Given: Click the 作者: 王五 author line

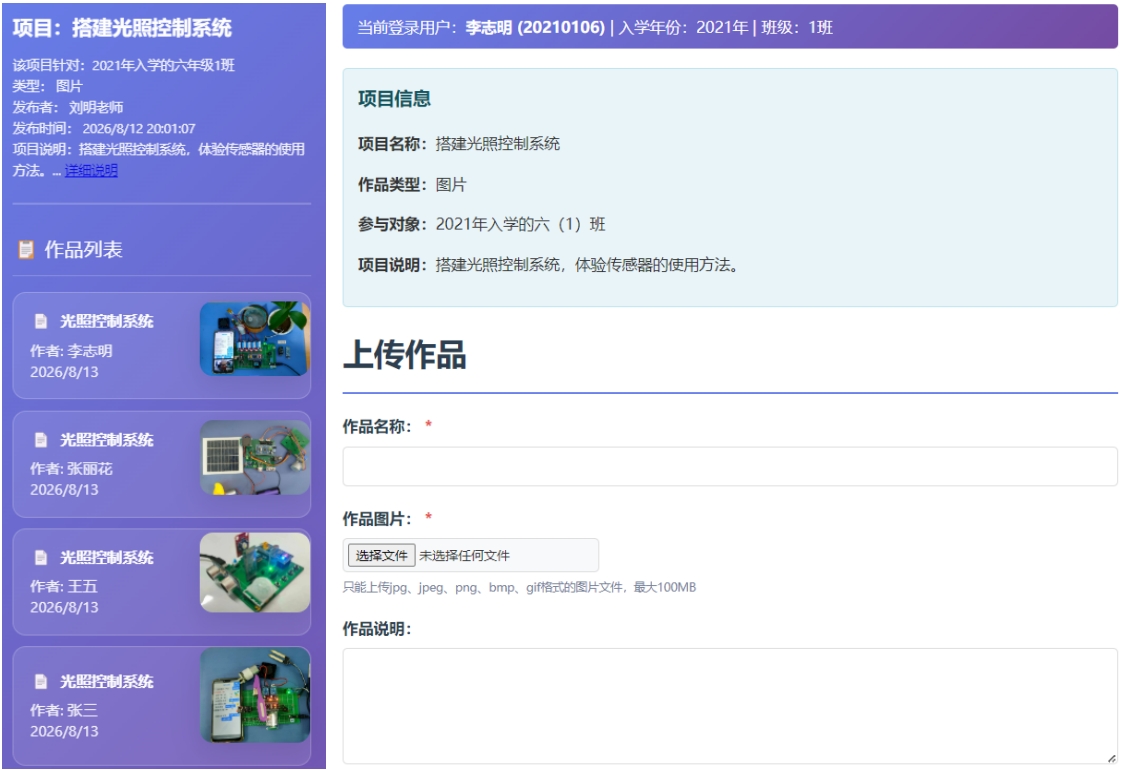Looking at the screenshot, I should [x=64, y=586].
